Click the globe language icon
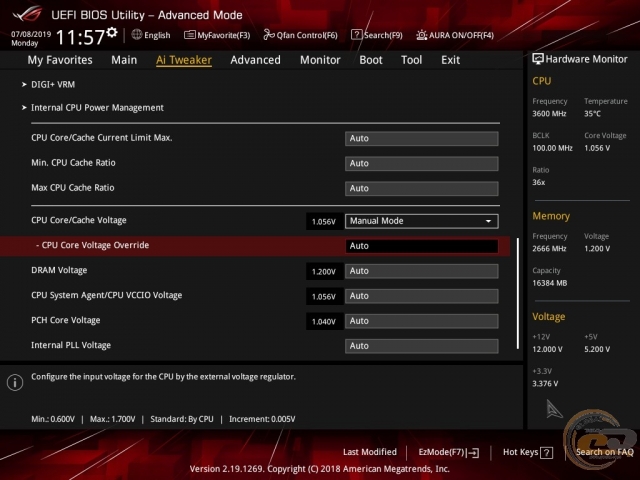Viewport: 640px width, 480px height. coord(137,35)
